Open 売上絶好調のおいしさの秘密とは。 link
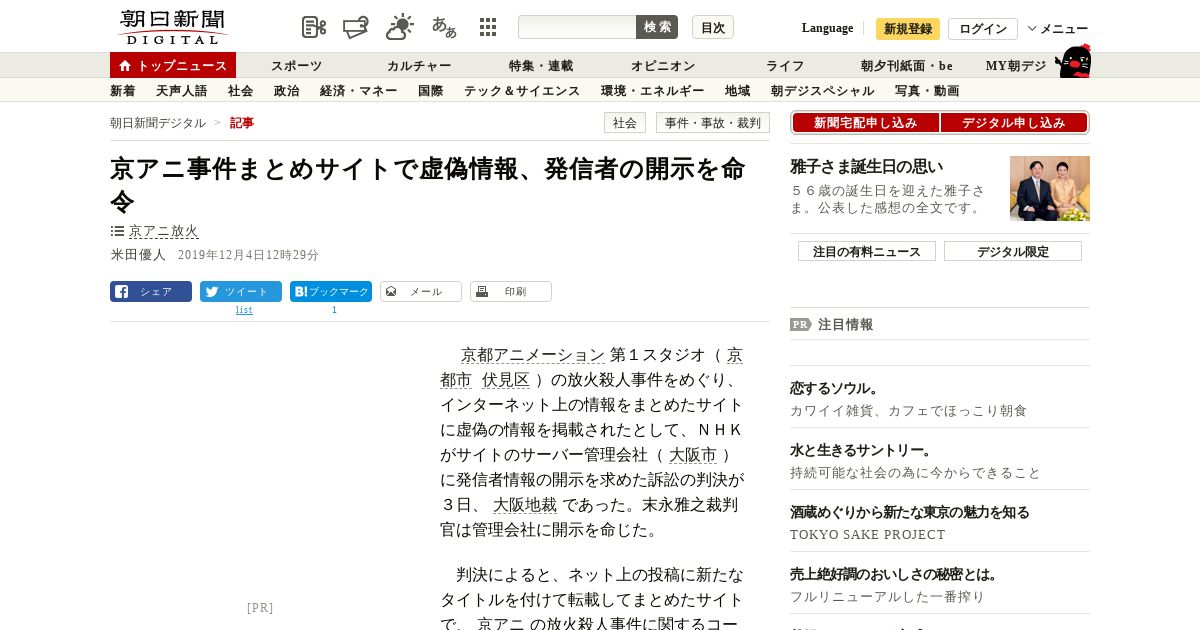Screen dimensions: 1200x630 point(895,574)
